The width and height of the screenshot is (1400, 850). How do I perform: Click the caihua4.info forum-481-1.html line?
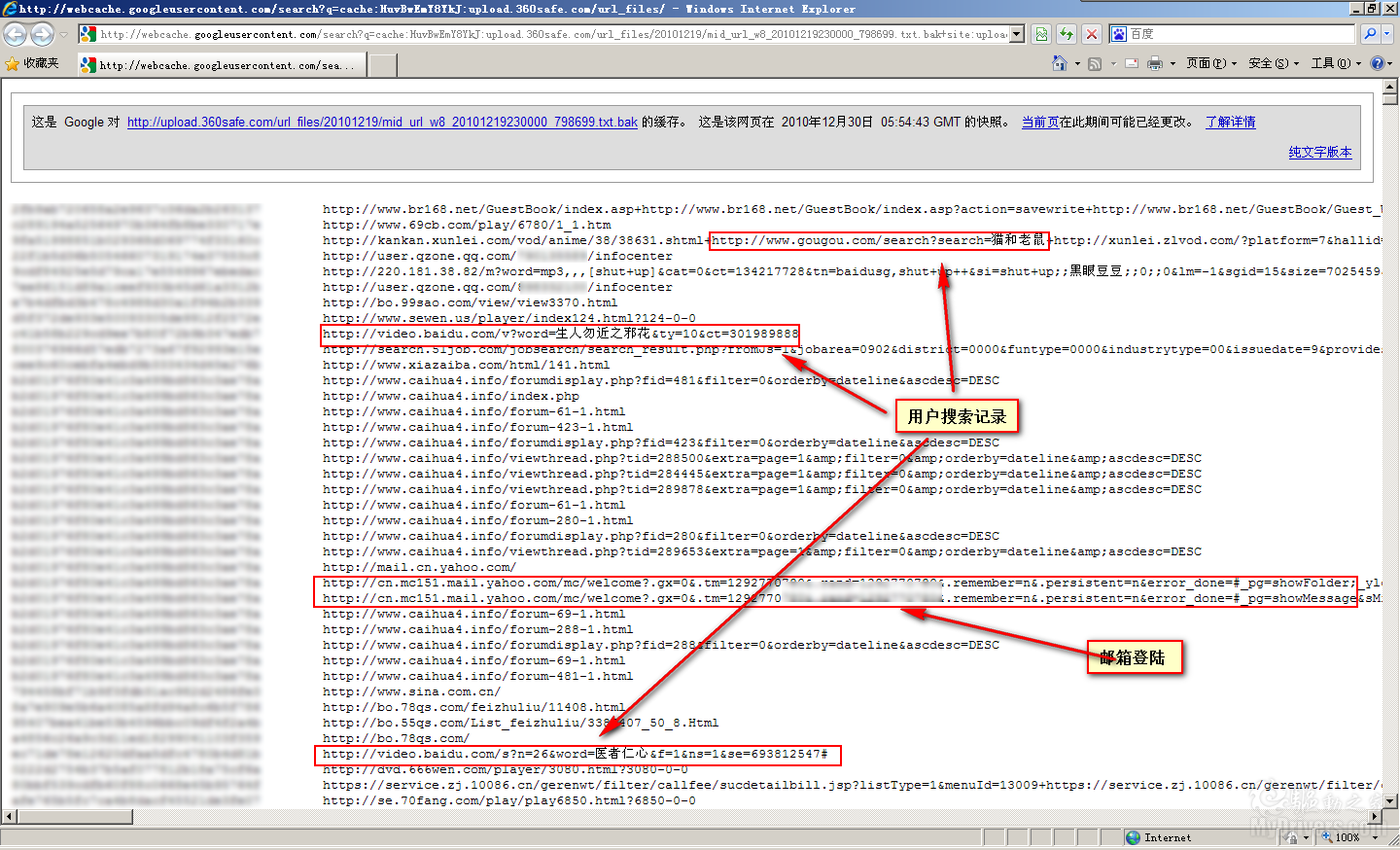point(477,676)
